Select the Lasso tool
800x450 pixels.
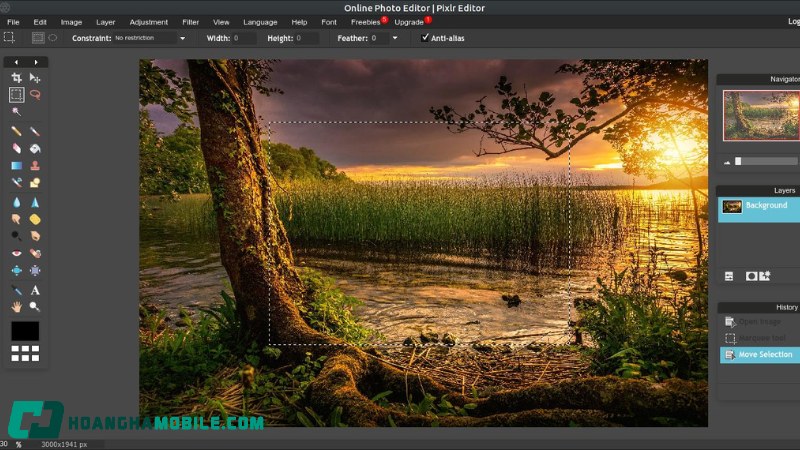[35, 95]
